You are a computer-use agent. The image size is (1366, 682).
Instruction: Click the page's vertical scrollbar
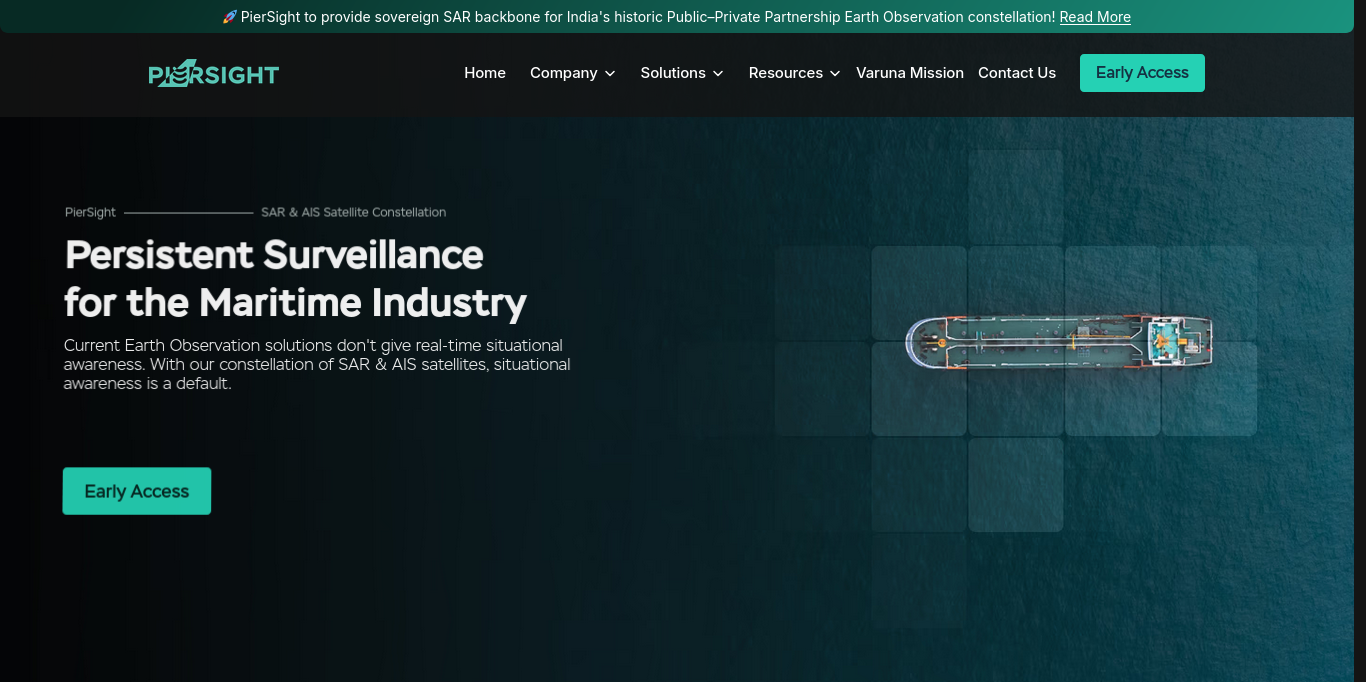click(1360, 341)
